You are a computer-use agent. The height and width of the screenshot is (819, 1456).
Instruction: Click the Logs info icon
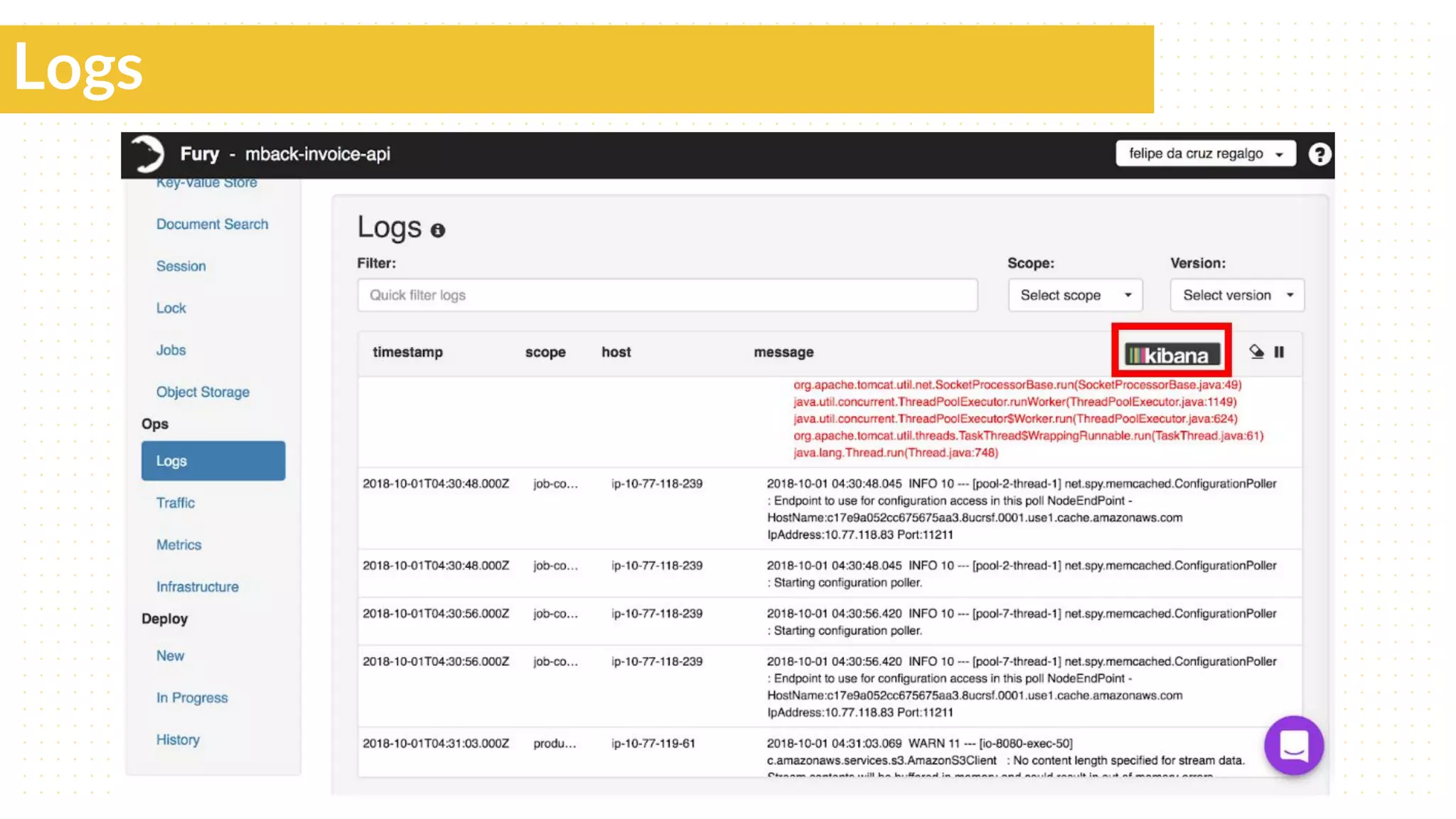click(x=438, y=230)
